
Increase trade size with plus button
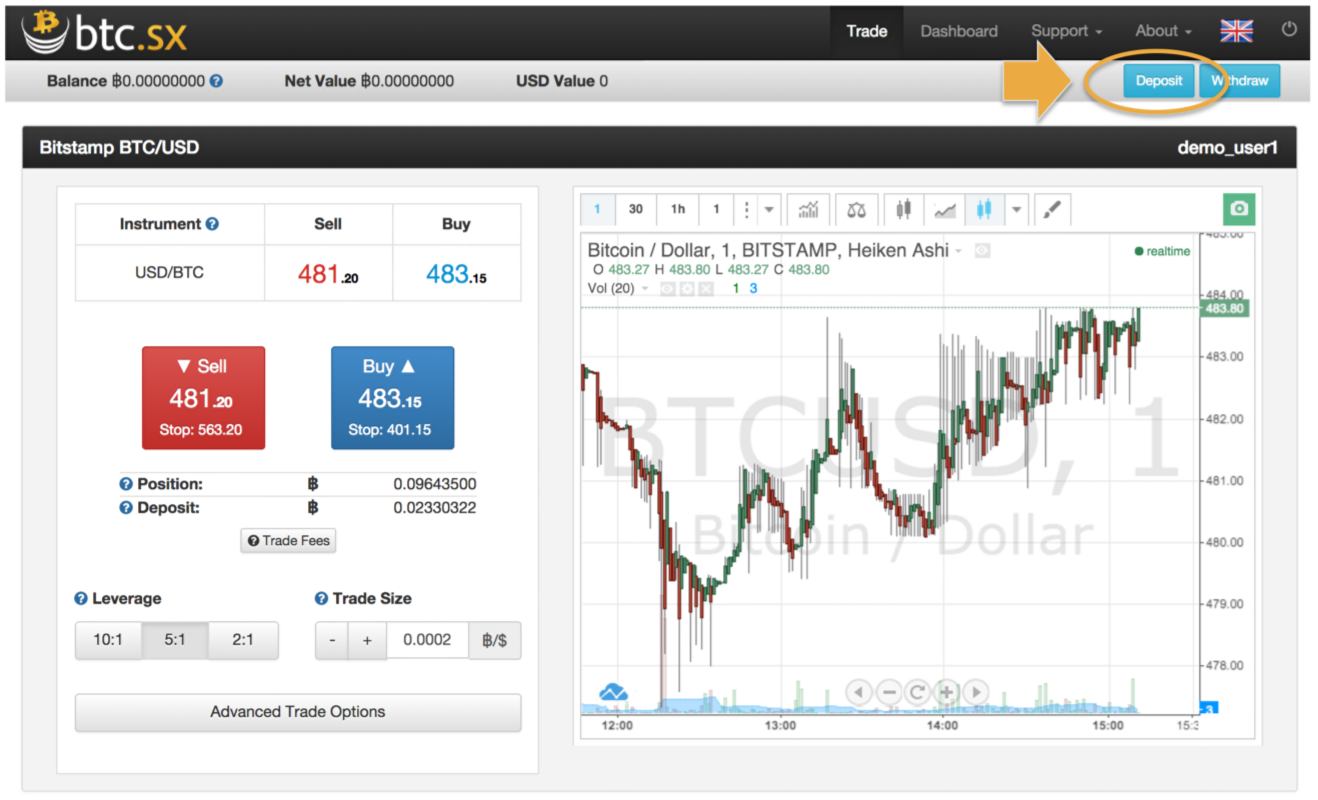367,640
